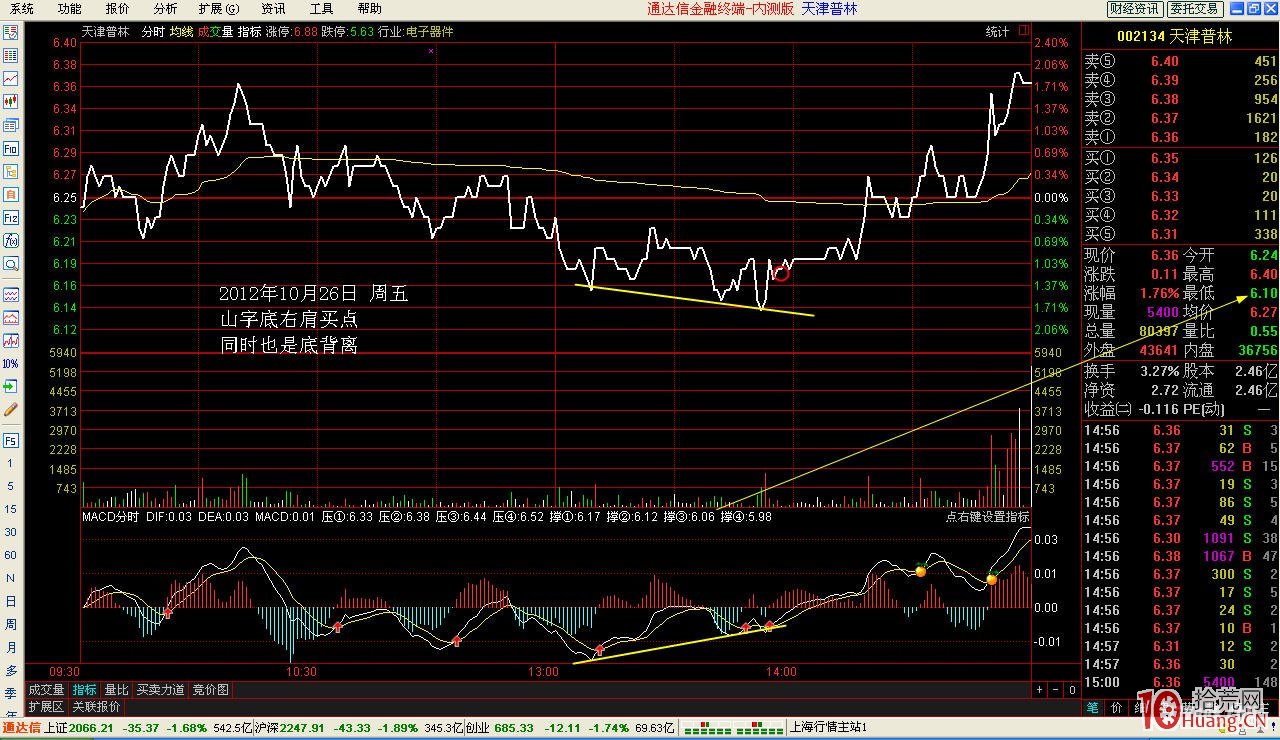1280x740 pixels.
Task: Open the 分析 menu
Action: coord(165,9)
